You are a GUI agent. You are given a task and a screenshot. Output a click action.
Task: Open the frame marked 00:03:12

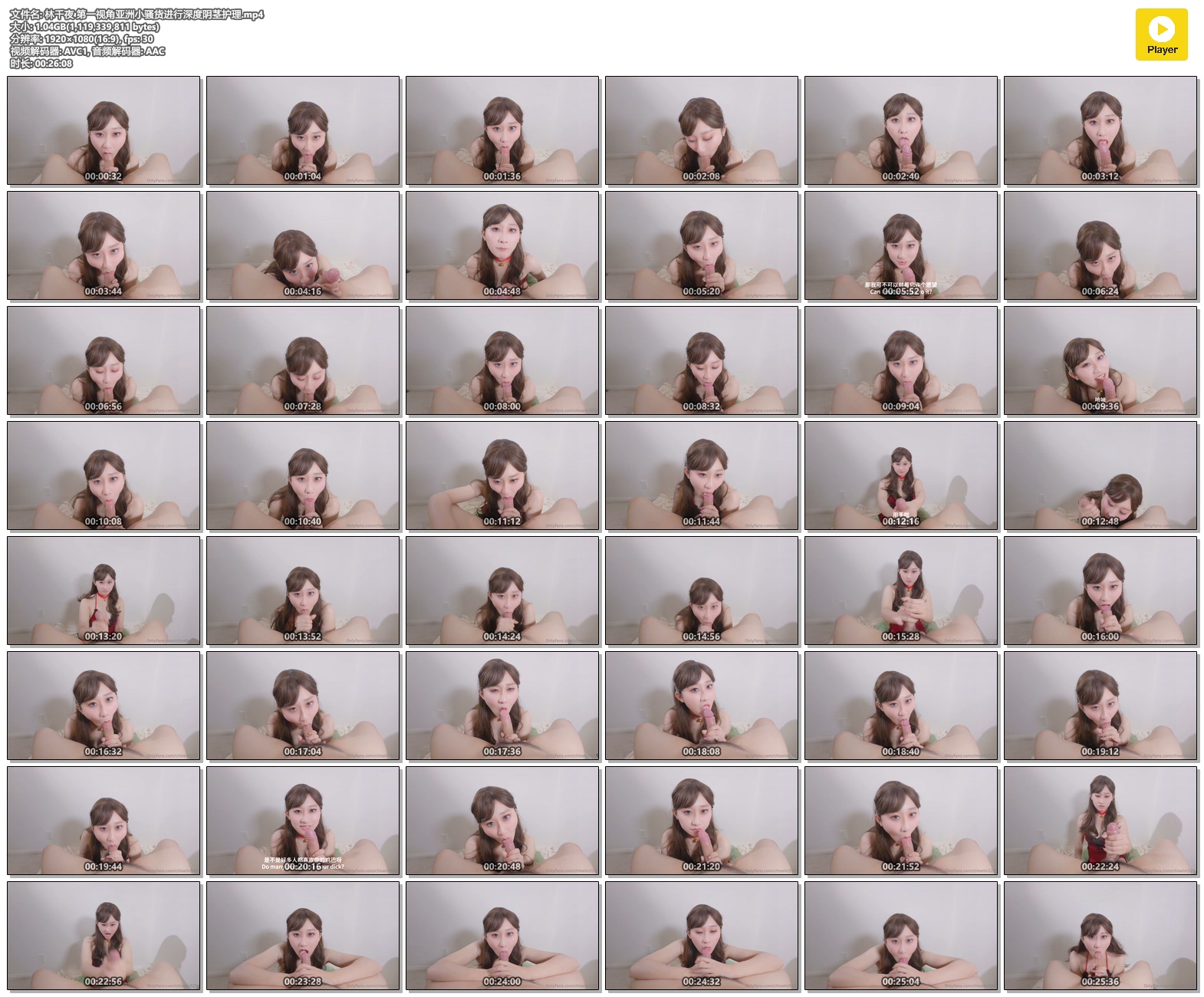point(1100,130)
